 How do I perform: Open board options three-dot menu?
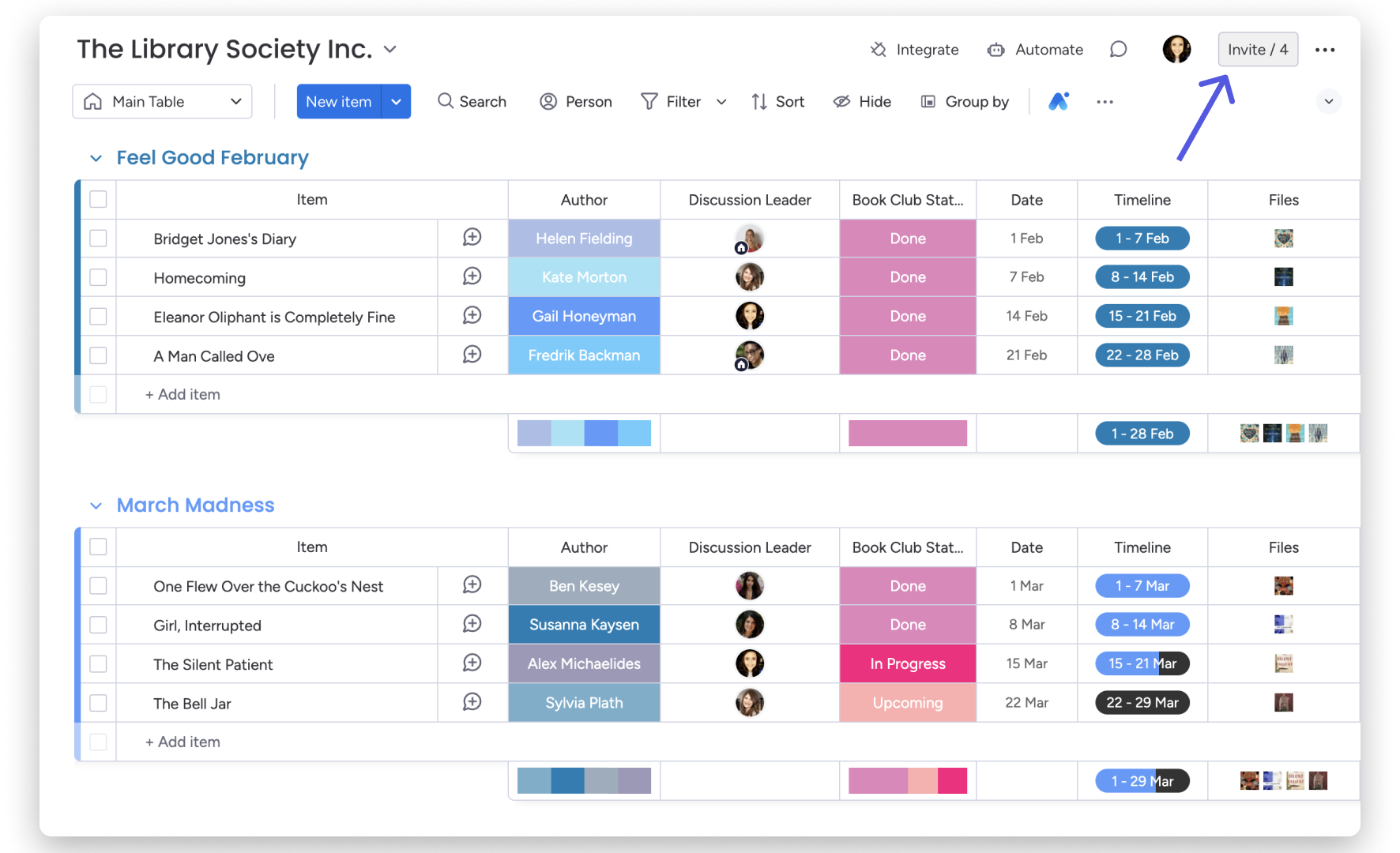pyautogui.click(x=1325, y=50)
